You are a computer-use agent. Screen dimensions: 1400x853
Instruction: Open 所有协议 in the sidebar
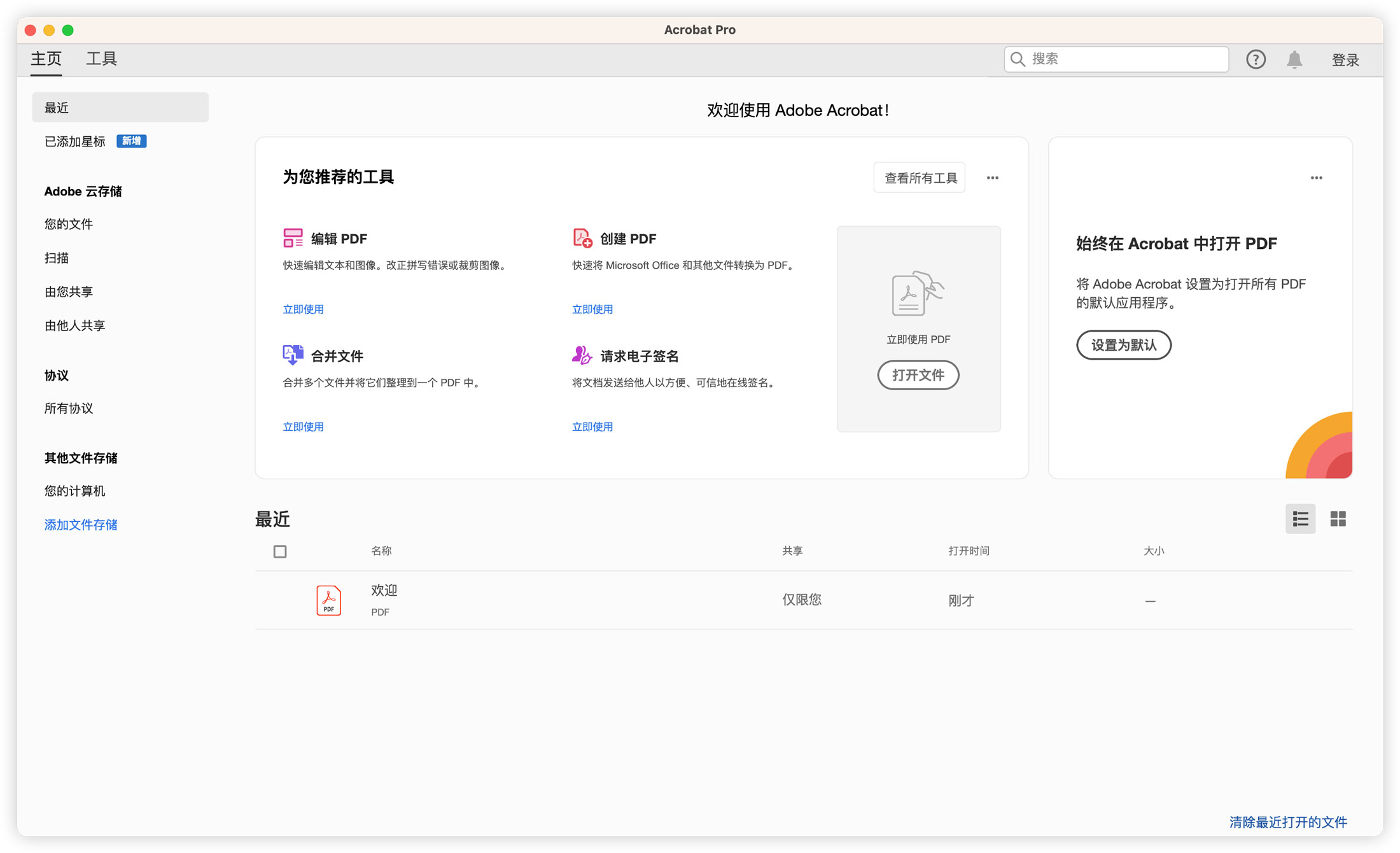[x=69, y=408]
